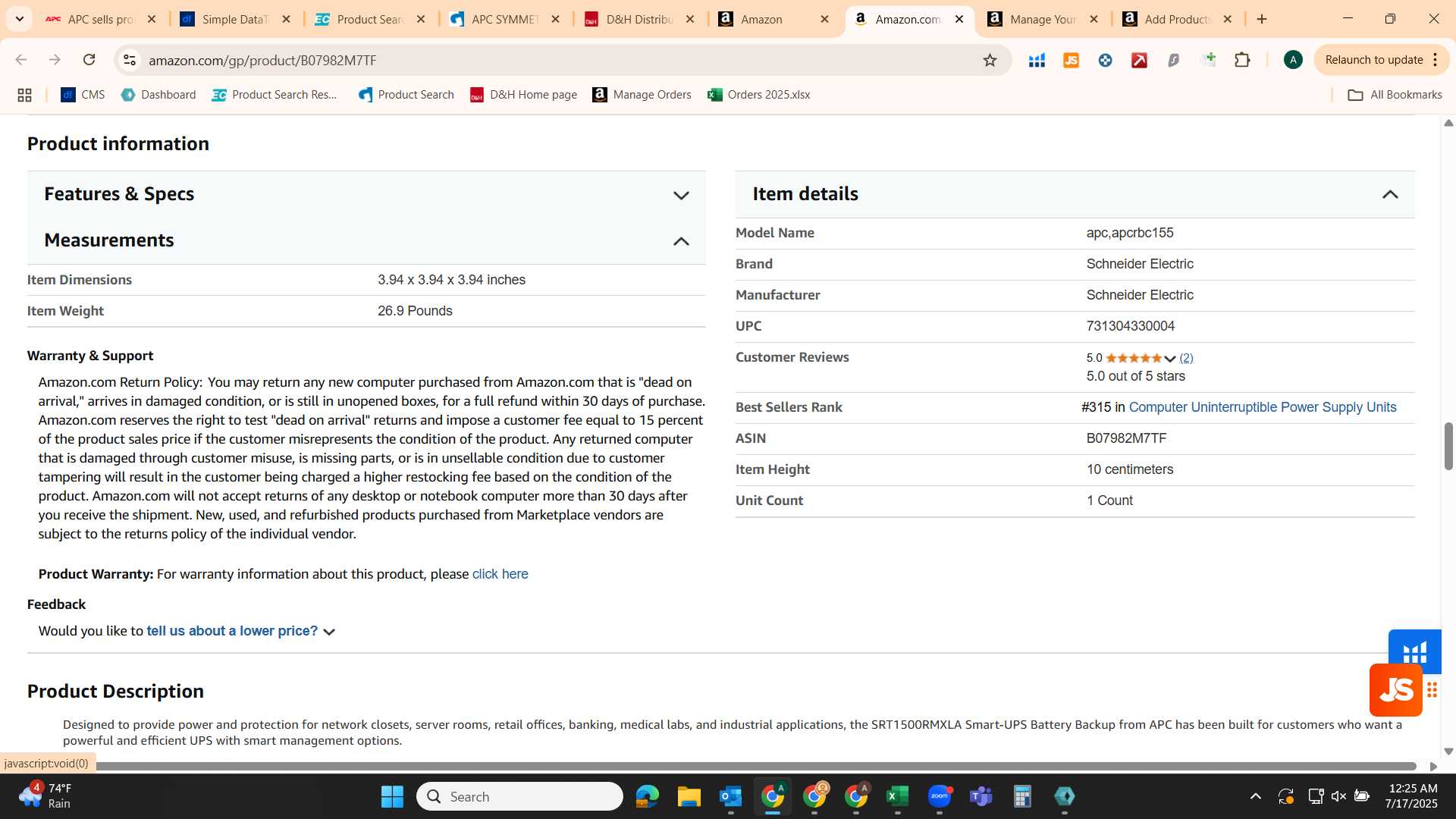The width and height of the screenshot is (1456, 819).
Task: Select the ASIN value B07982M7TF
Action: click(x=1126, y=438)
